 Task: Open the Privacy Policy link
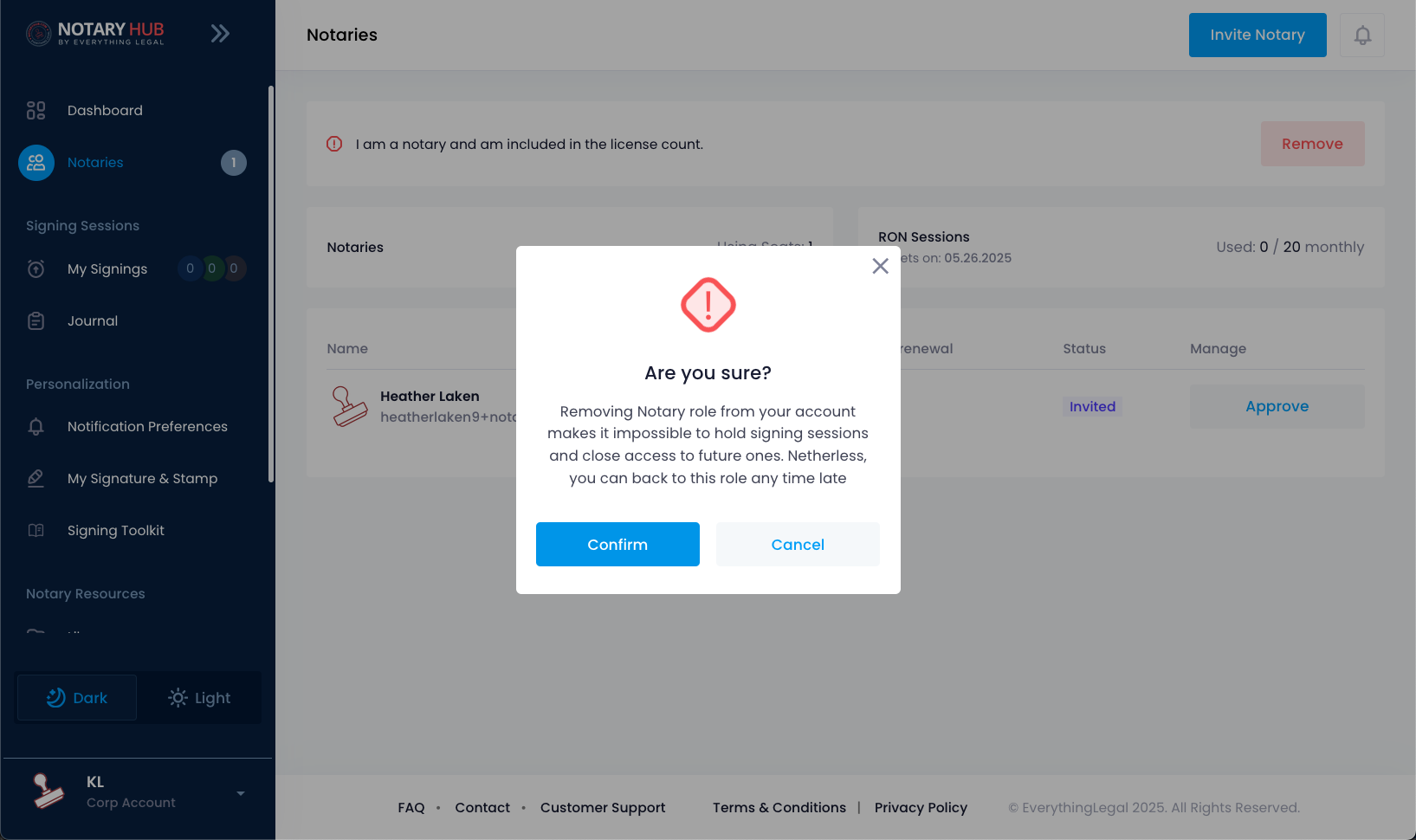pyautogui.click(x=921, y=808)
